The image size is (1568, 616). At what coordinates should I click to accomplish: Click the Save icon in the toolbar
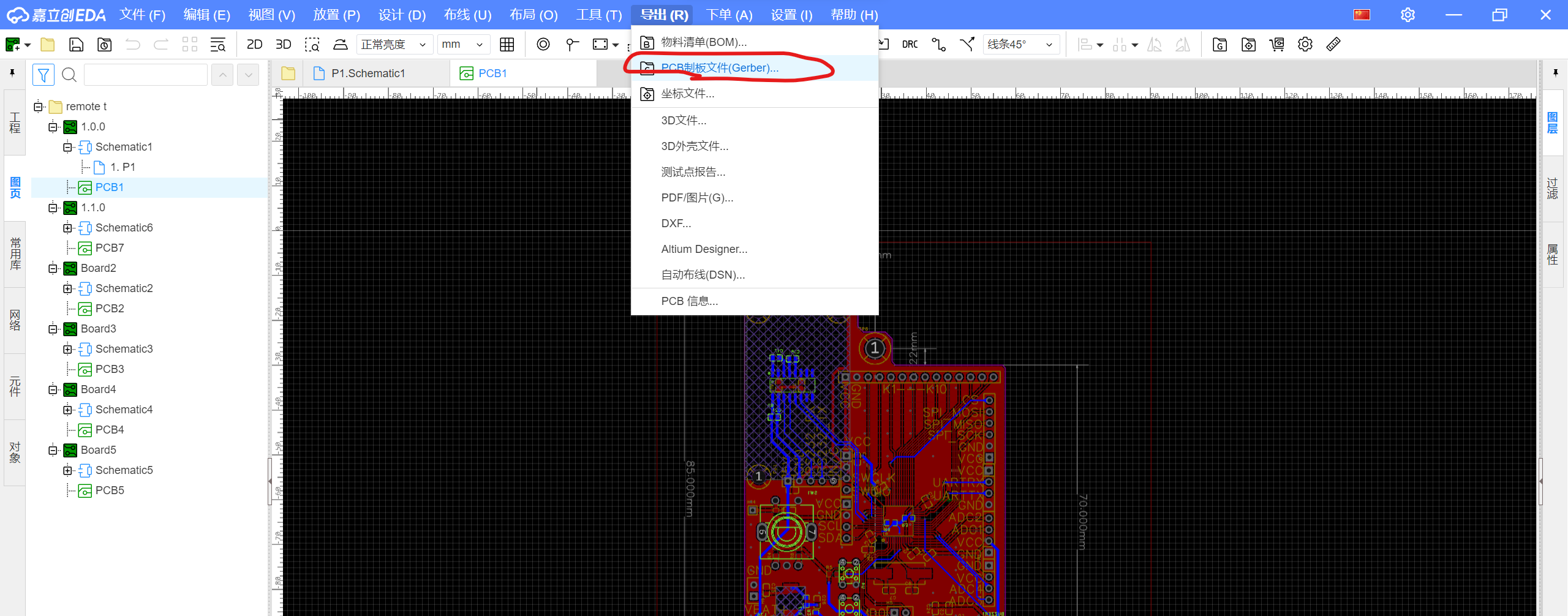pos(76,45)
